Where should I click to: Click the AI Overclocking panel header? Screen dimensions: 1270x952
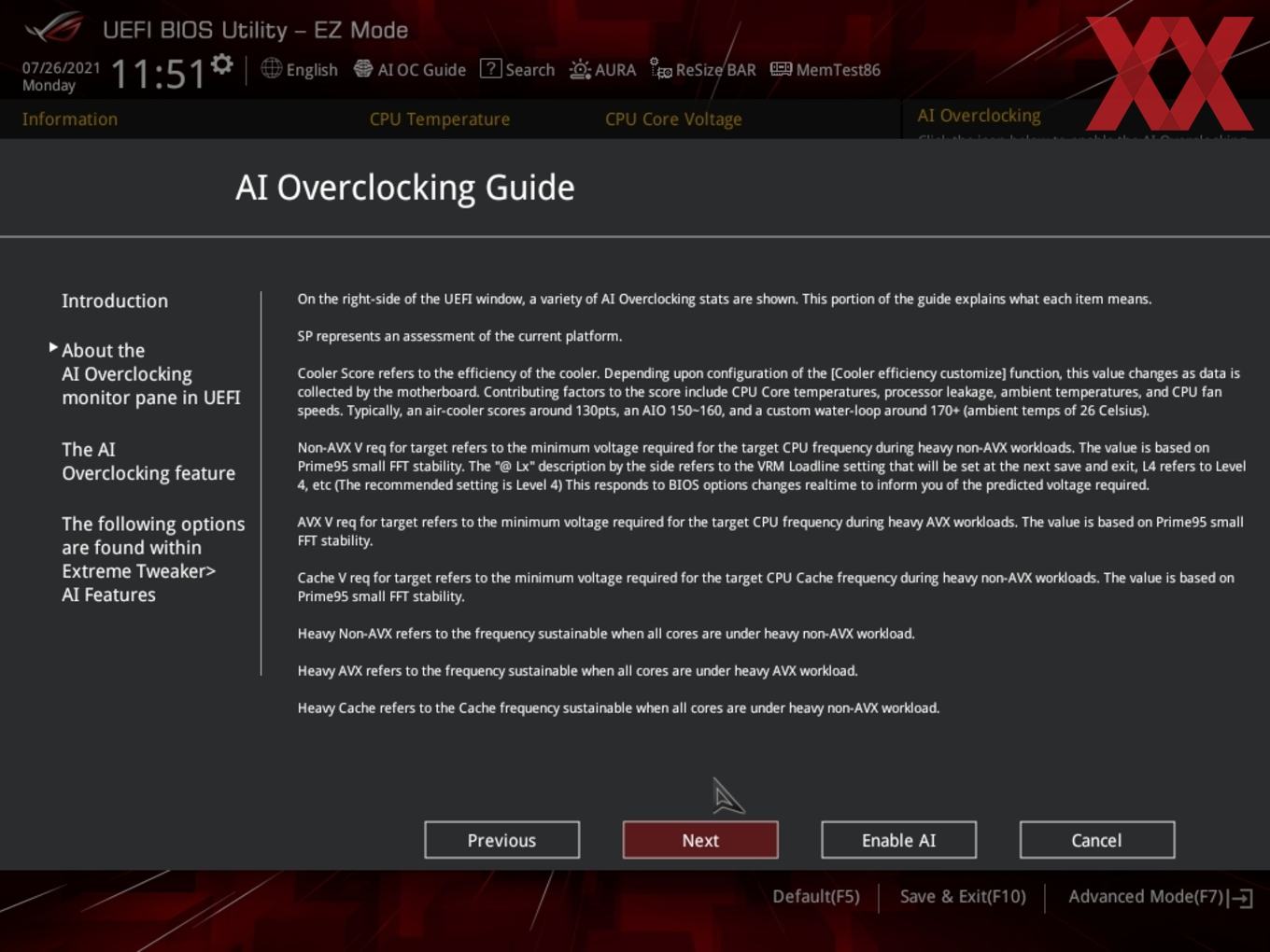(x=979, y=116)
